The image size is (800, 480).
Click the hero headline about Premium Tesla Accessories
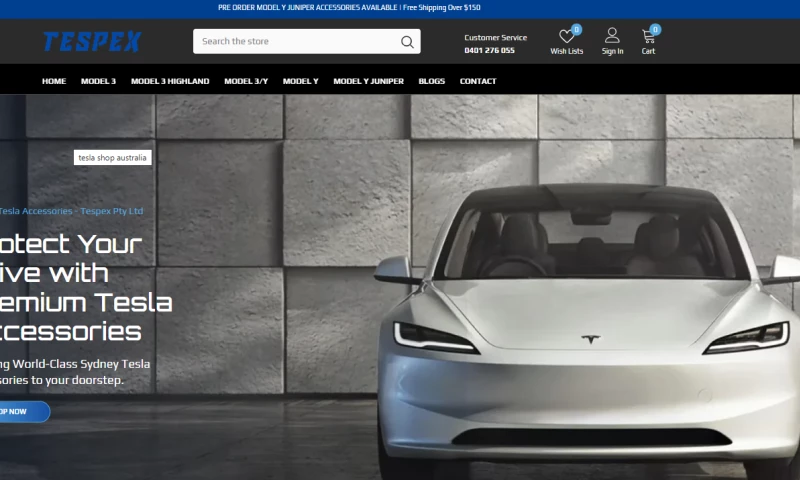coord(86,288)
